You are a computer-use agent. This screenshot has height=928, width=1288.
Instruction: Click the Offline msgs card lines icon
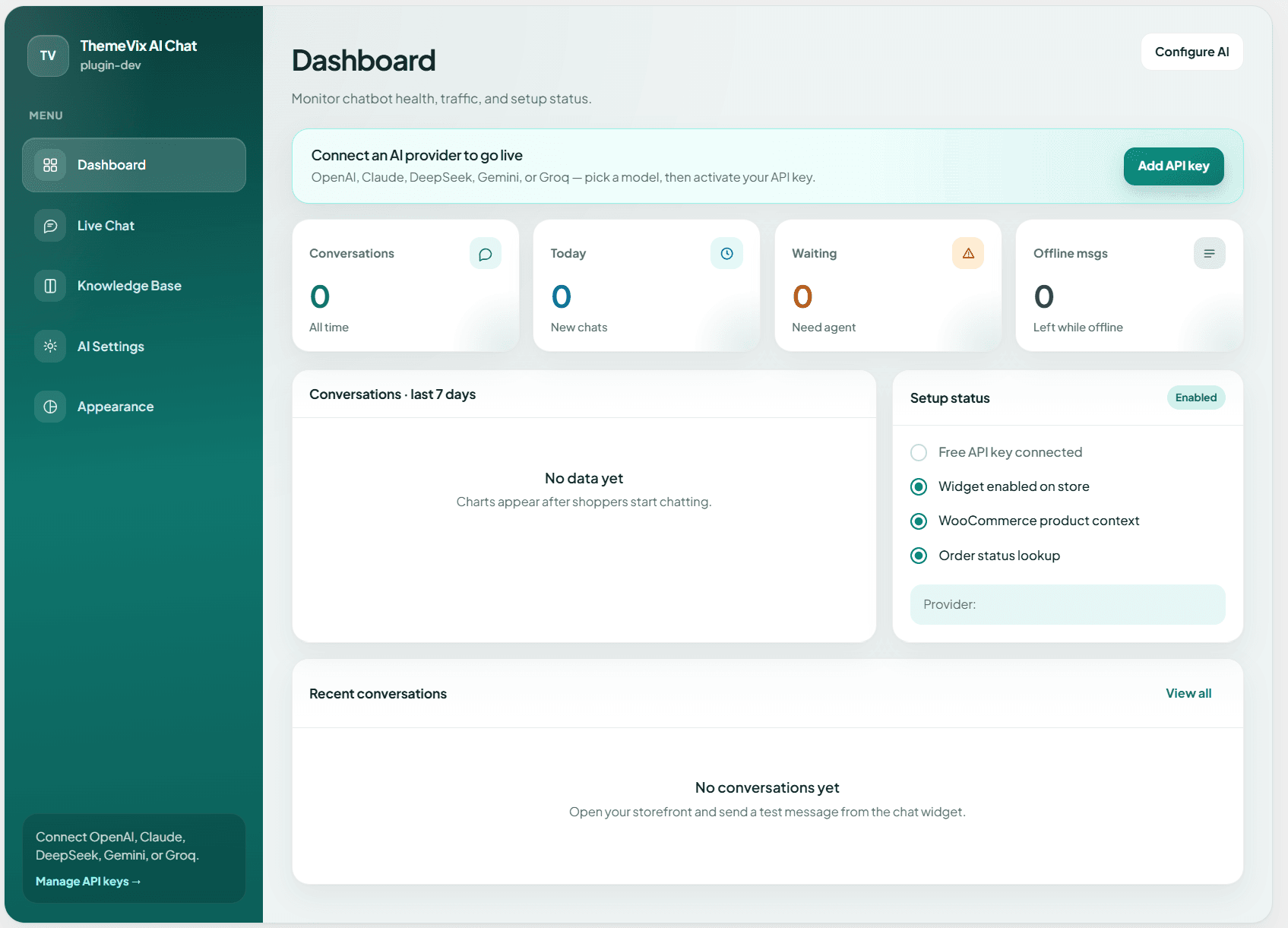point(1209,254)
